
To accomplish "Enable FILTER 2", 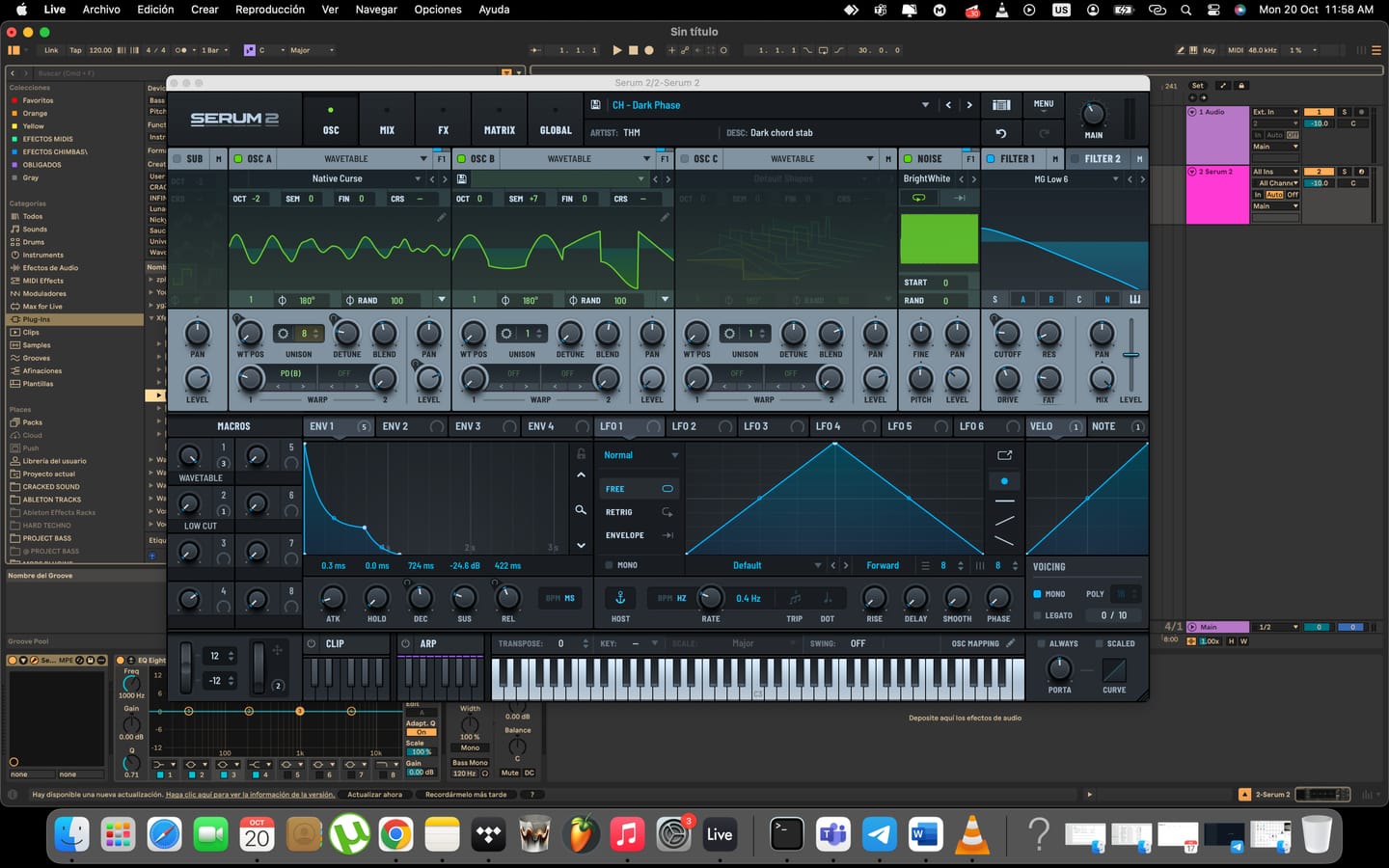I will [1075, 159].
